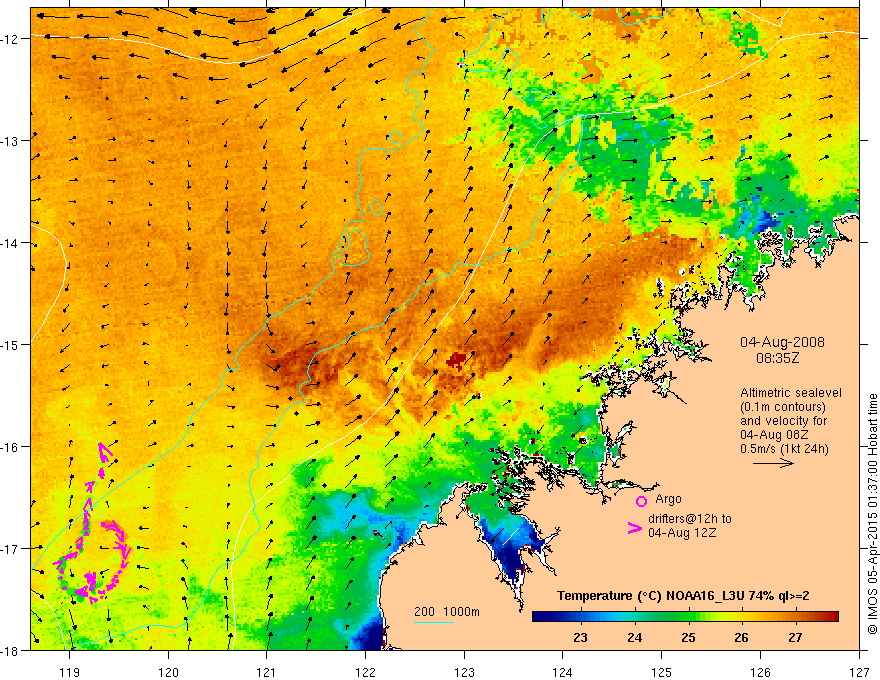Click the '200 1000m' isobath label
The height and width of the screenshot is (680, 880).
[447, 612]
